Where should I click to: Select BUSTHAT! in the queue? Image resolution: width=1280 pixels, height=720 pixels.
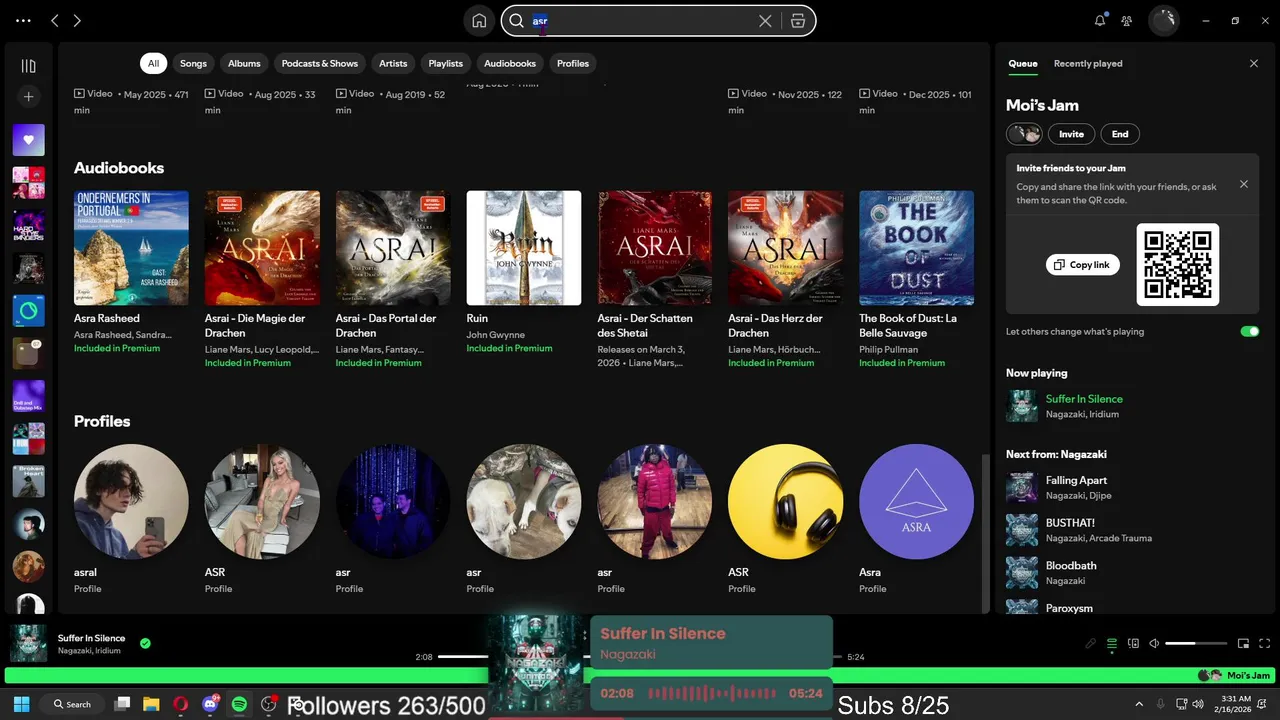(x=1070, y=523)
